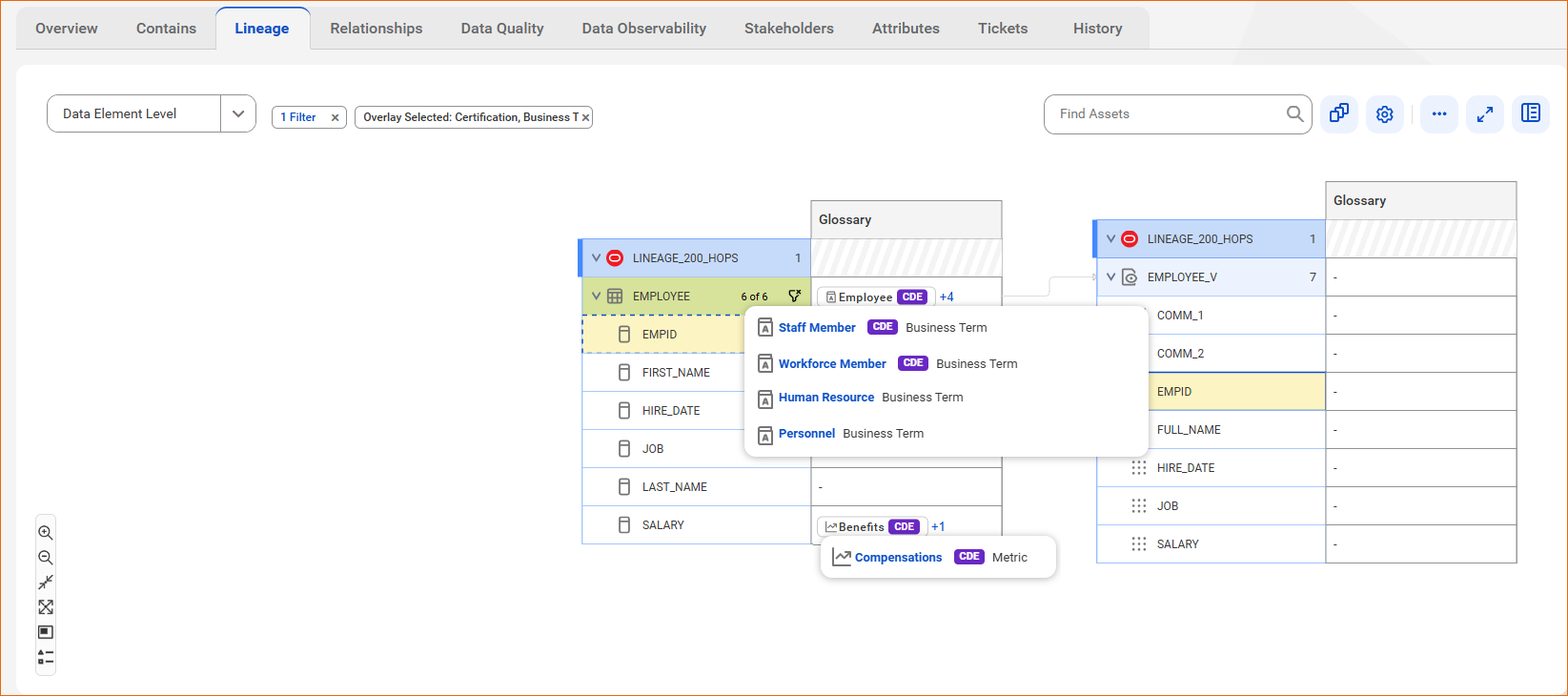Zoom in on the lineage diagram
This screenshot has width=1568, height=696.
click(x=45, y=533)
